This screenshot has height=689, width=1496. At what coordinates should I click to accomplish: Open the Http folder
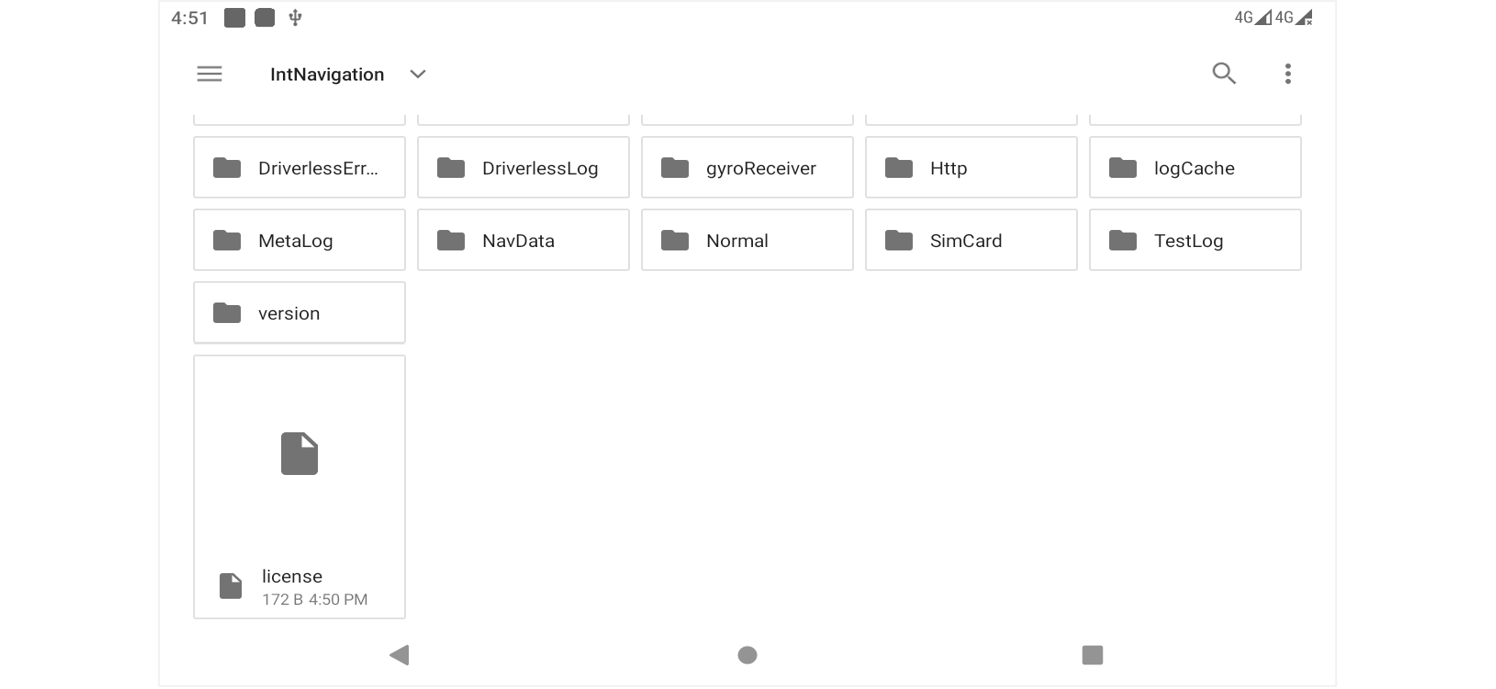click(971, 168)
